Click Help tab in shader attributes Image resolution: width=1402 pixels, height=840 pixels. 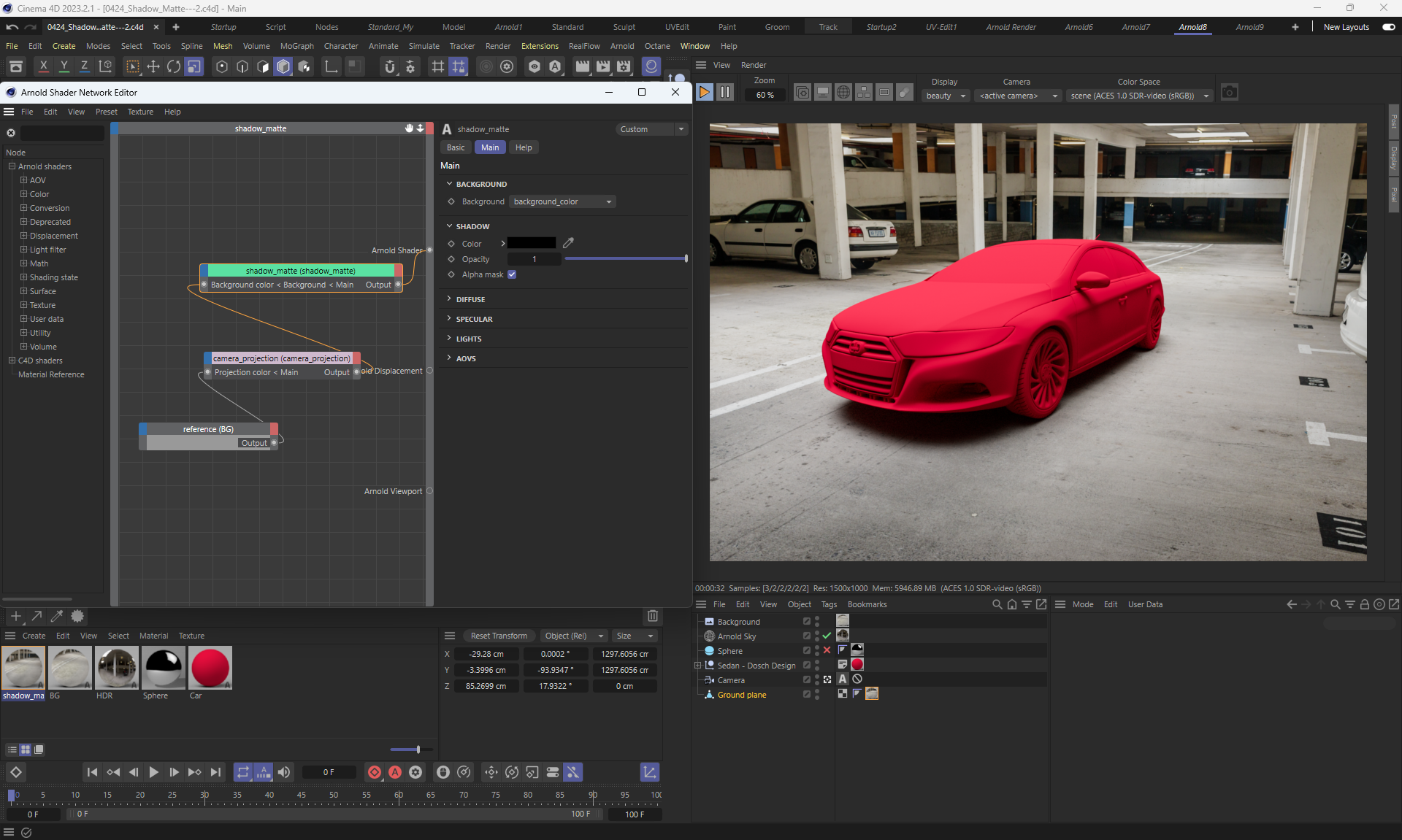click(524, 147)
